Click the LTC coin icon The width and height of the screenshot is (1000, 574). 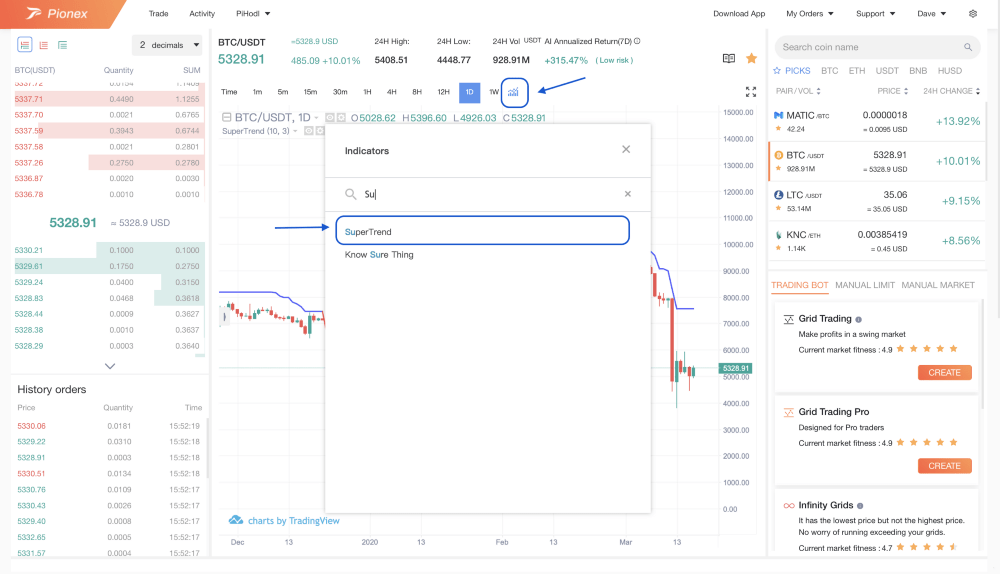(x=778, y=195)
